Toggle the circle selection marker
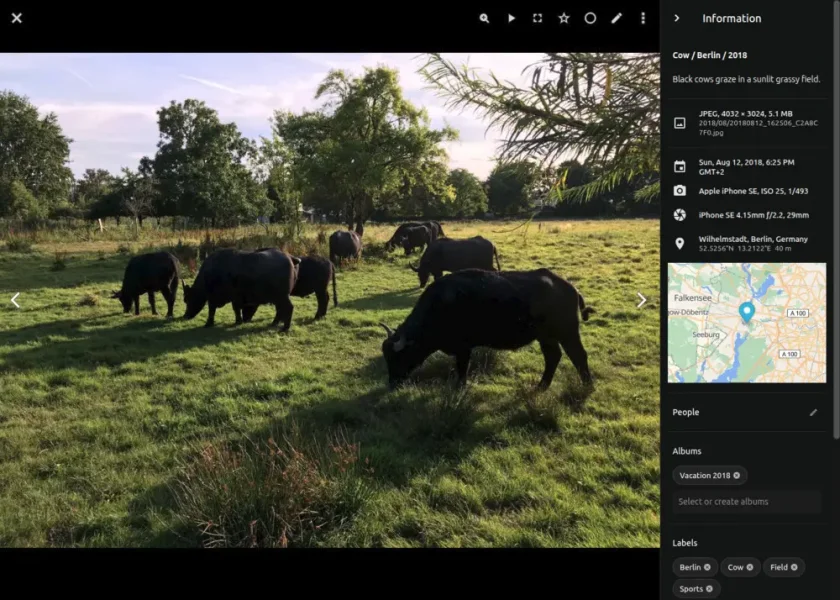This screenshot has width=840, height=600. point(590,18)
